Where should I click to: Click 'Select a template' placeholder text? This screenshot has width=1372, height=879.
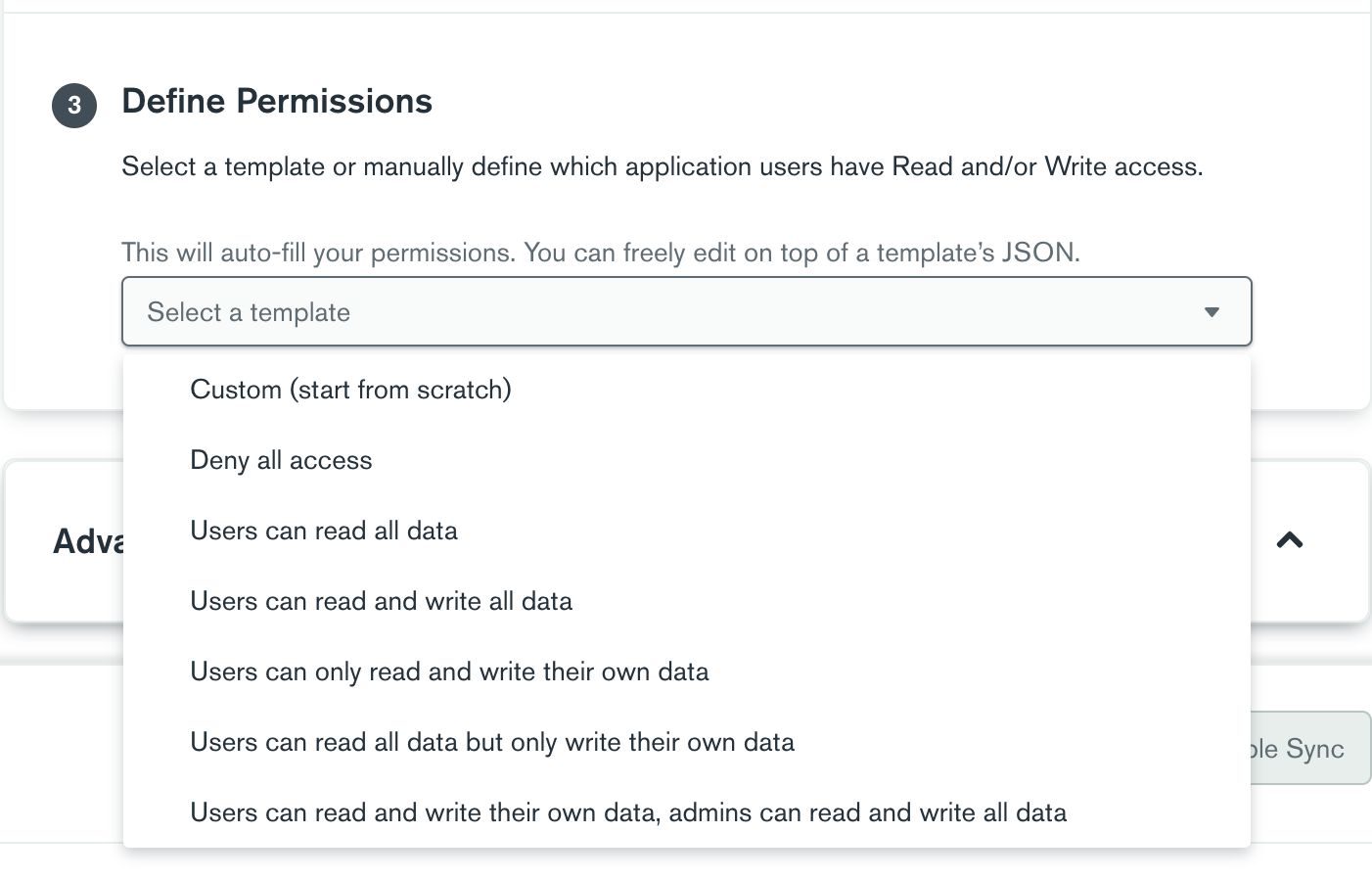coord(249,312)
